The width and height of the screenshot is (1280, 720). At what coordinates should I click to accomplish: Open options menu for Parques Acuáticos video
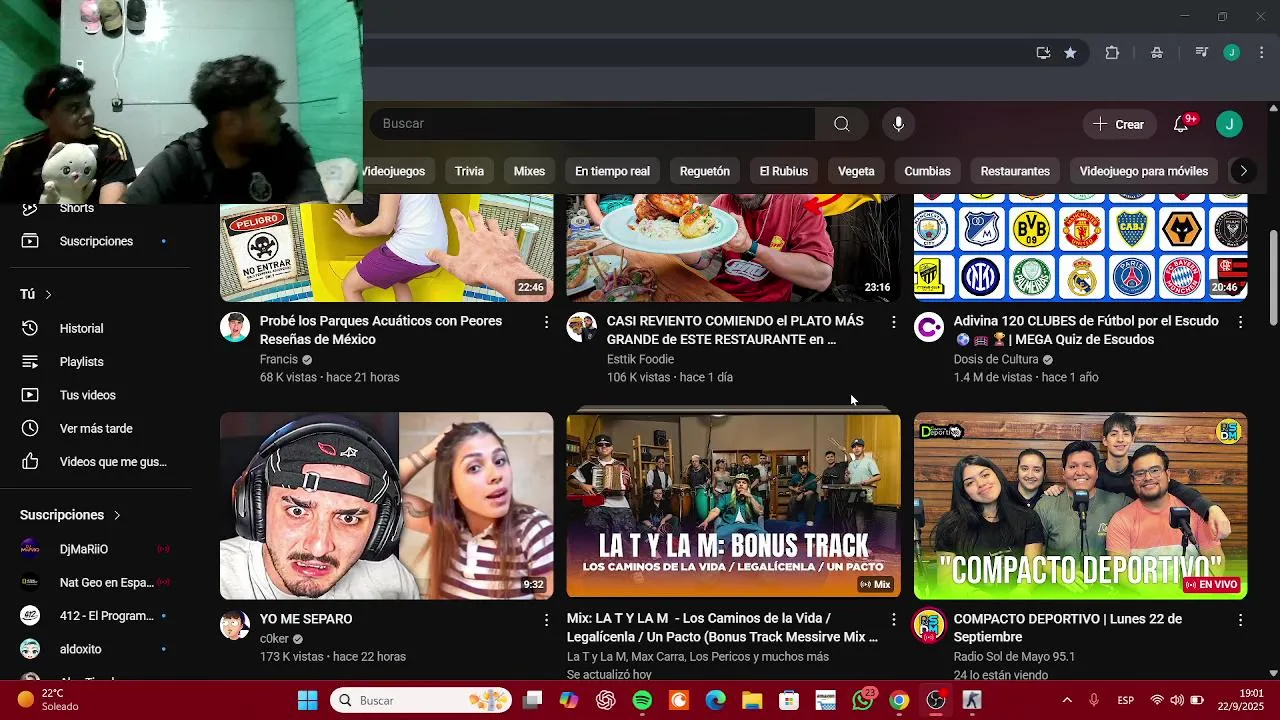point(546,322)
